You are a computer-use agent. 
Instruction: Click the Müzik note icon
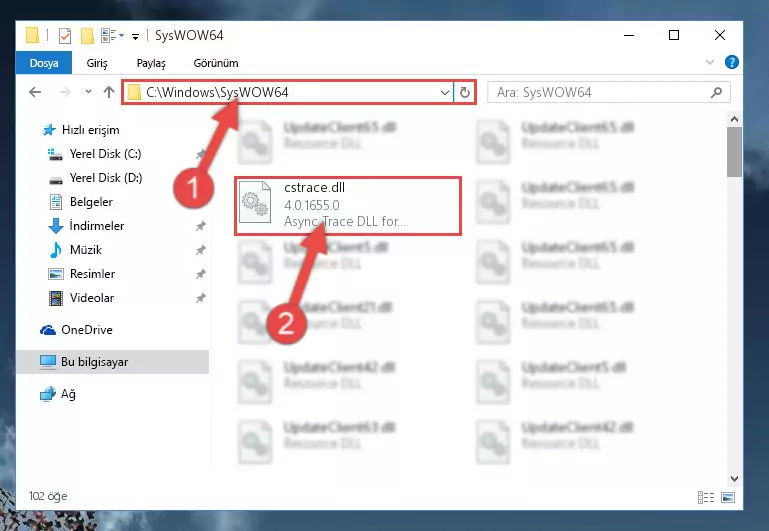coord(55,250)
